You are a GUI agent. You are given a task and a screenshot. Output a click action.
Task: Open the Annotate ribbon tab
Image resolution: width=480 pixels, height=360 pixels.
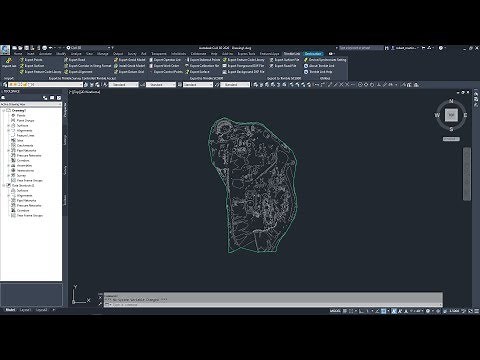pos(45,54)
